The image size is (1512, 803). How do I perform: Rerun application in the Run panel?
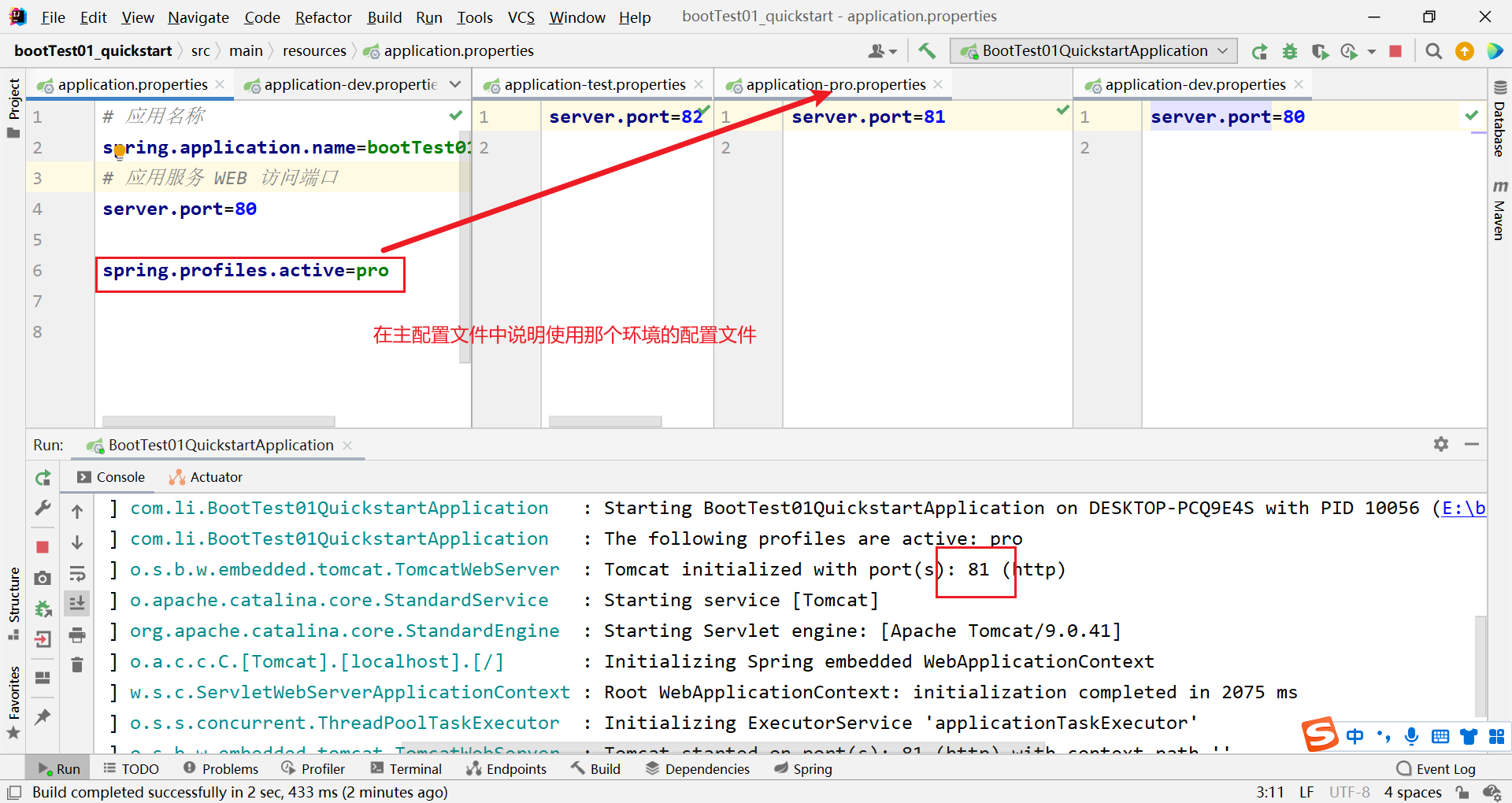pos(43,478)
